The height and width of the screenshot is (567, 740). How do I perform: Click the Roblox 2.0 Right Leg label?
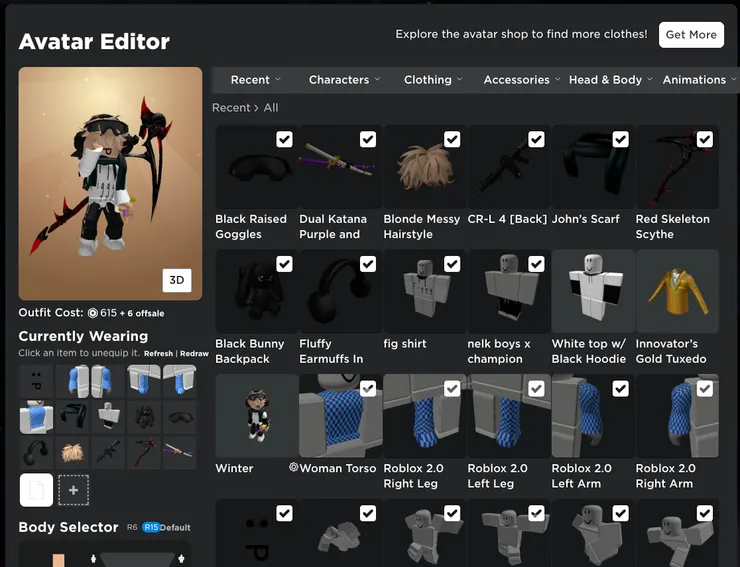point(413,476)
